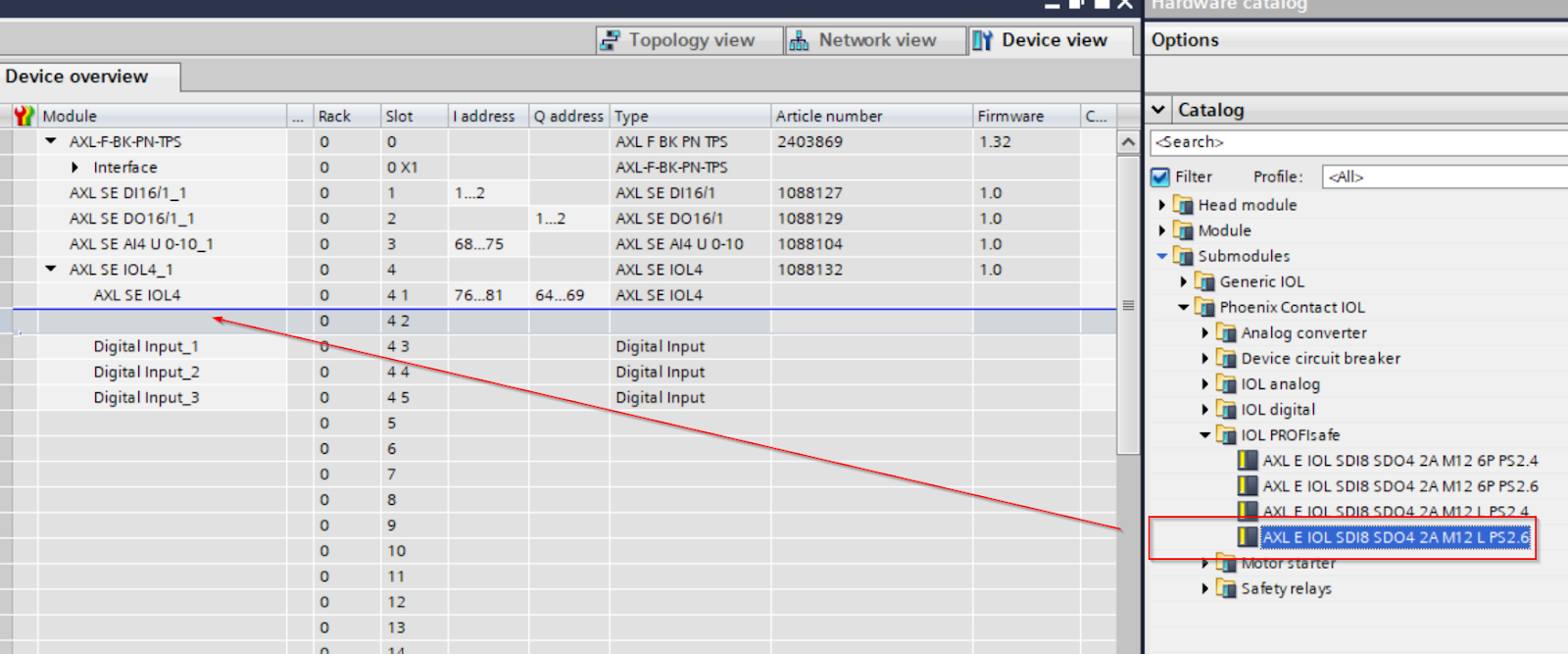Collapse the IOL PROFIsafe folder

click(1205, 435)
